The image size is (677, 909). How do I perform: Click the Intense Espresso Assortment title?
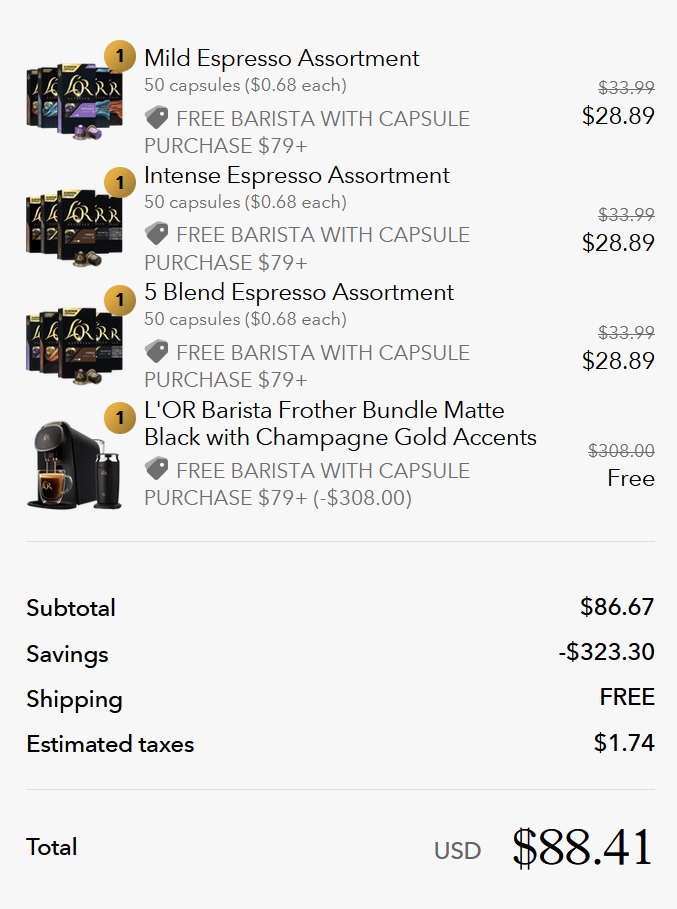(x=296, y=176)
